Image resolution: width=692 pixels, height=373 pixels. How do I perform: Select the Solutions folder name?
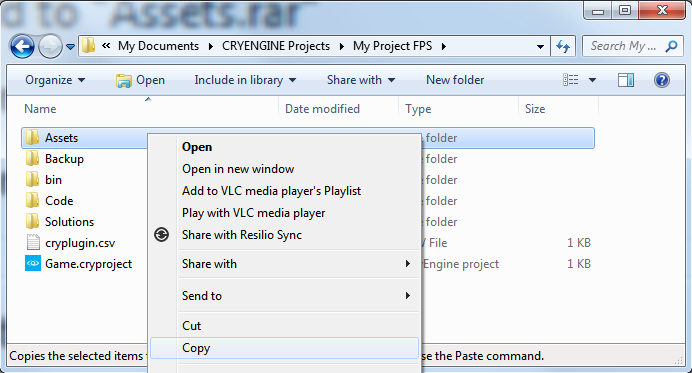[x=70, y=222]
